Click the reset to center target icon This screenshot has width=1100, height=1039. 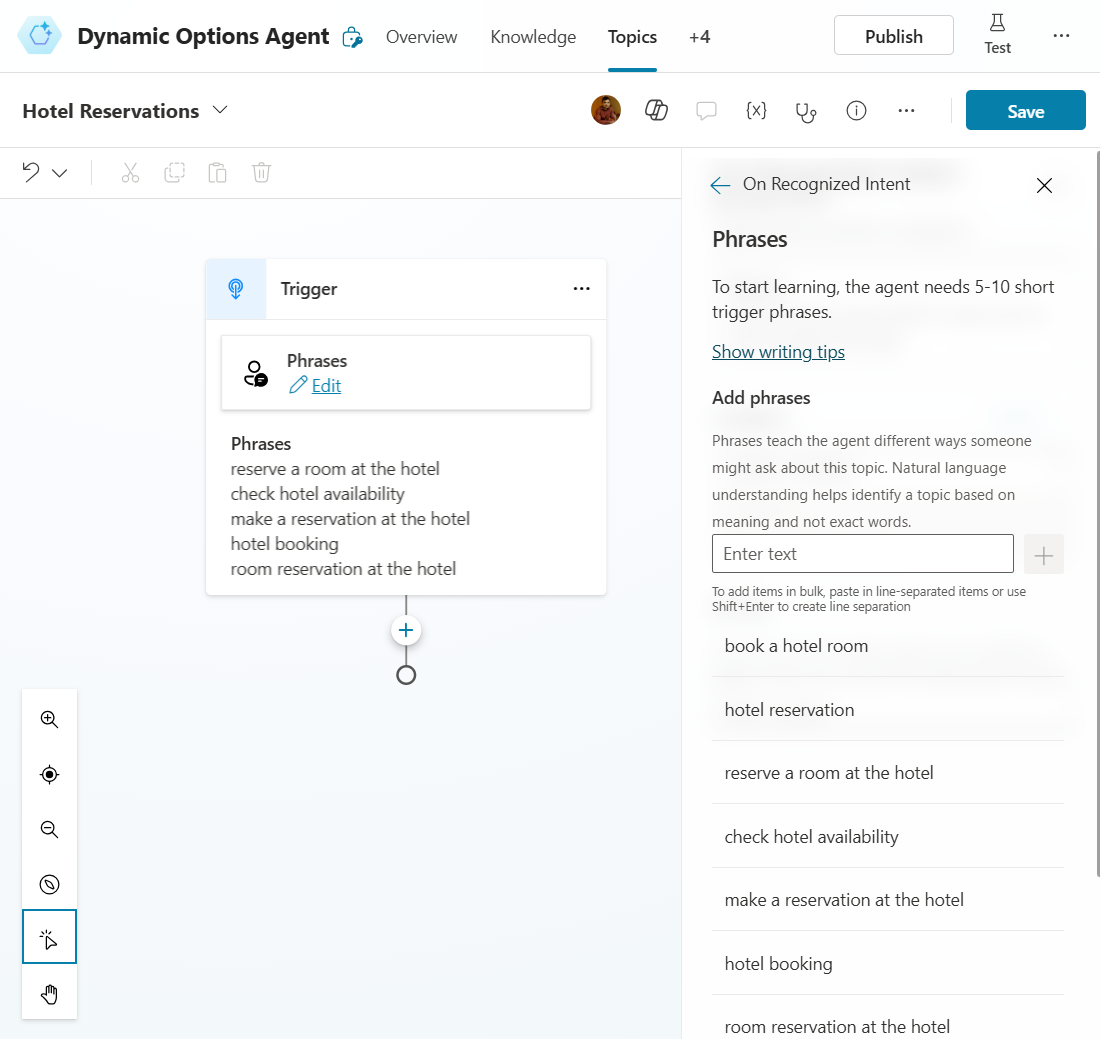[49, 774]
